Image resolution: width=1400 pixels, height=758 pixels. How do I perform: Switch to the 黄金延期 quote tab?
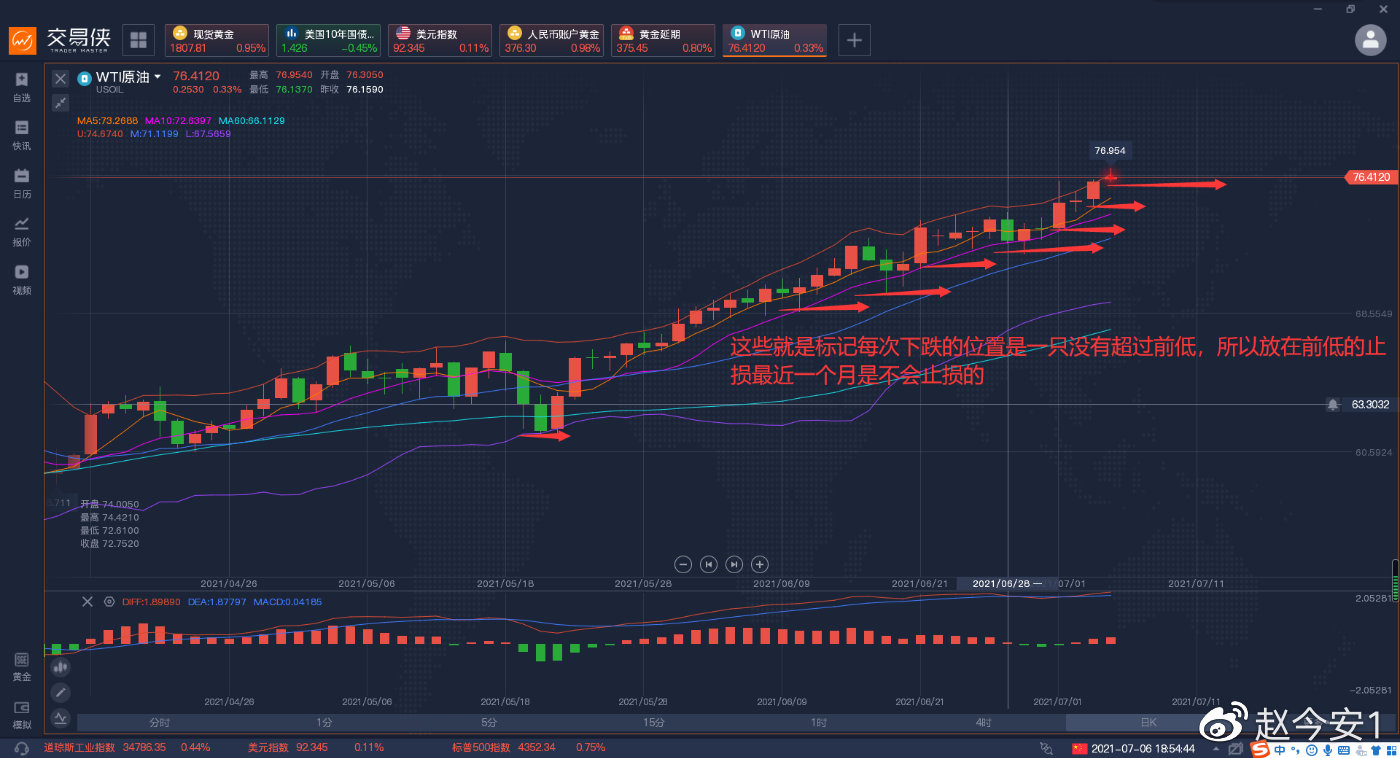coord(663,40)
